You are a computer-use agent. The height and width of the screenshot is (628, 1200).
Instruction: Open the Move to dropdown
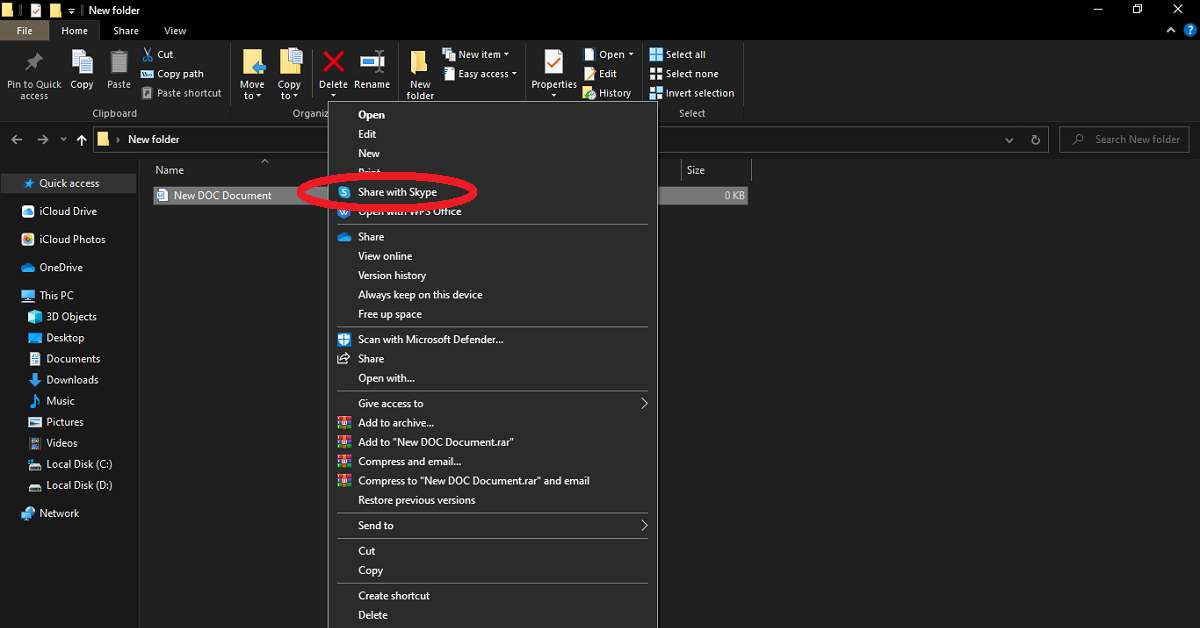(x=252, y=90)
